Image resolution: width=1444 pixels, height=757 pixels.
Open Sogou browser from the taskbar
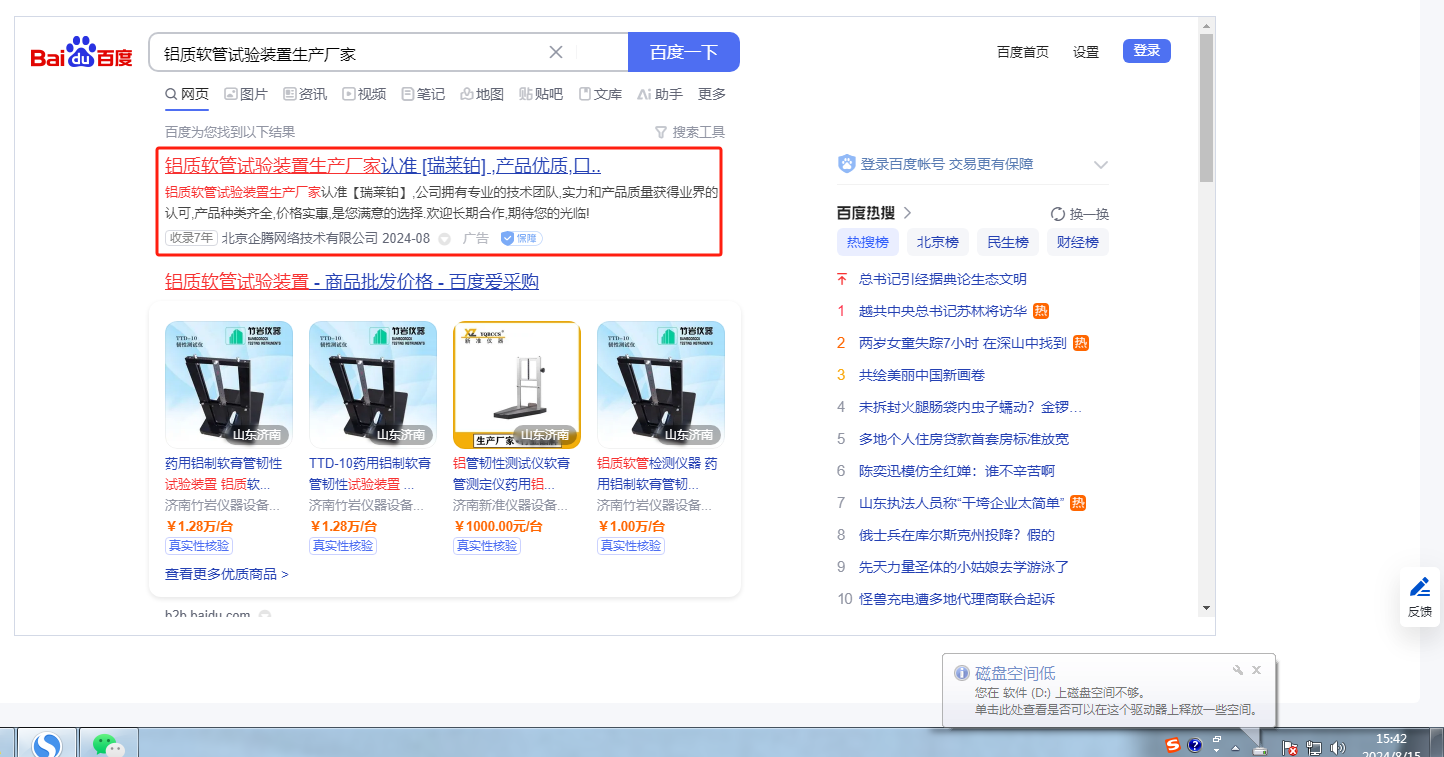pyautogui.click(x=47, y=744)
